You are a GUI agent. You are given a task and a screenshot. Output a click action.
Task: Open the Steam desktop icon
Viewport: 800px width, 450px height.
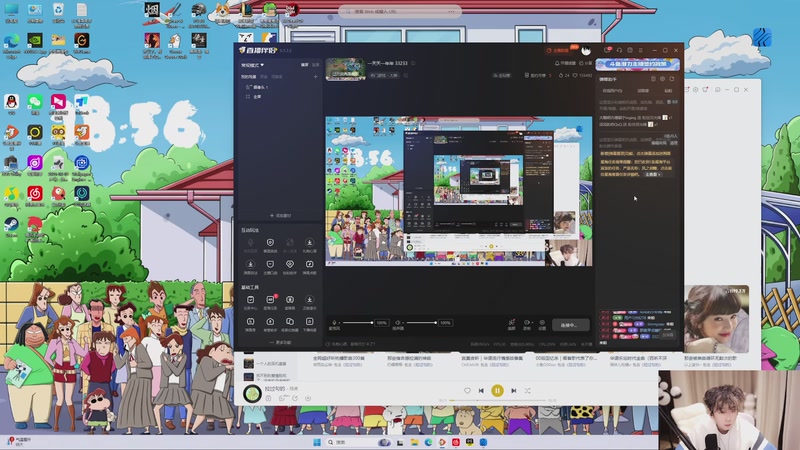click(11, 227)
